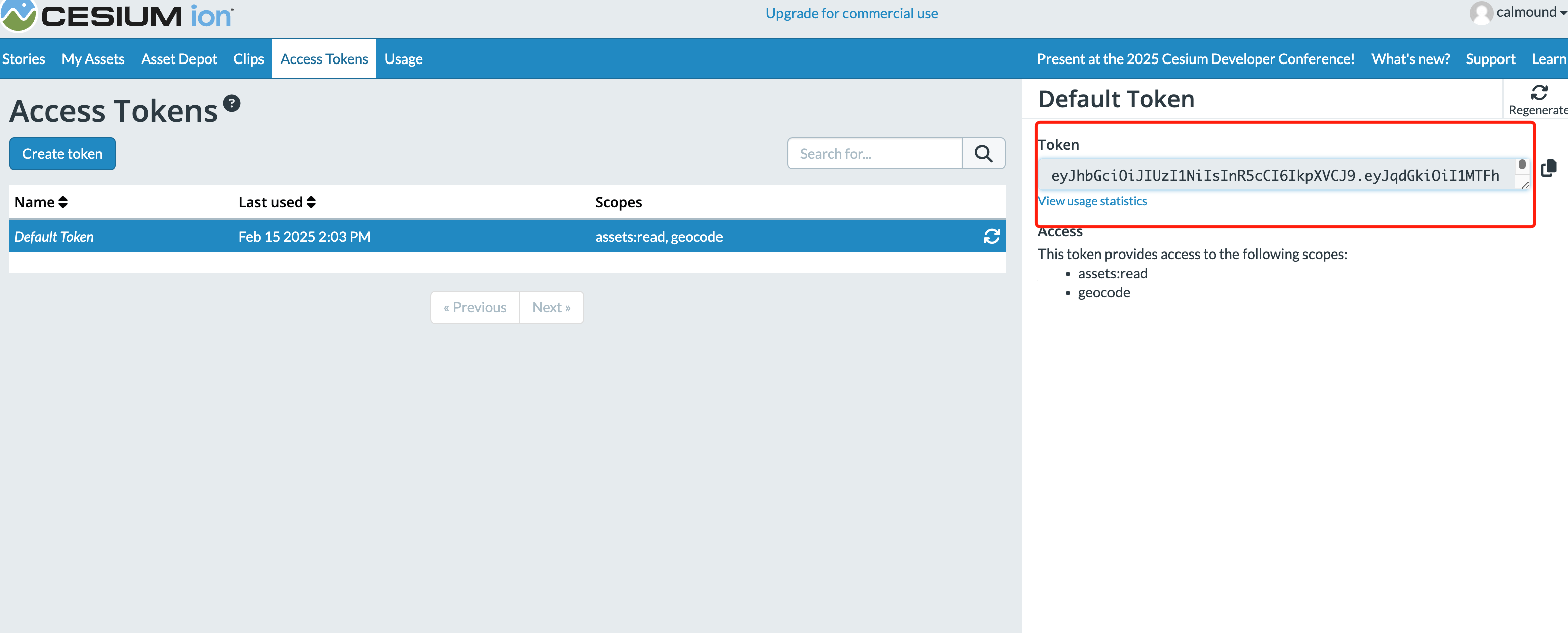The height and width of the screenshot is (633, 1568).
Task: Switch to the Asset Depot tab
Action: (179, 59)
